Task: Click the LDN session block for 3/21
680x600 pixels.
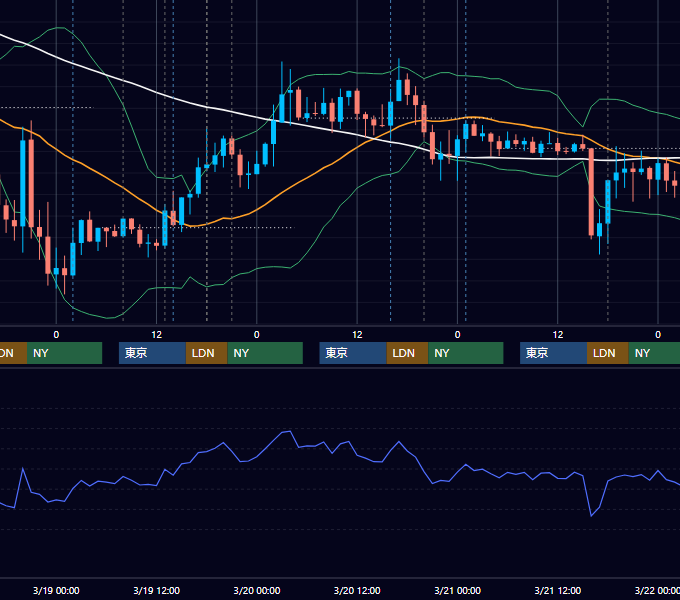Action: coord(608,353)
